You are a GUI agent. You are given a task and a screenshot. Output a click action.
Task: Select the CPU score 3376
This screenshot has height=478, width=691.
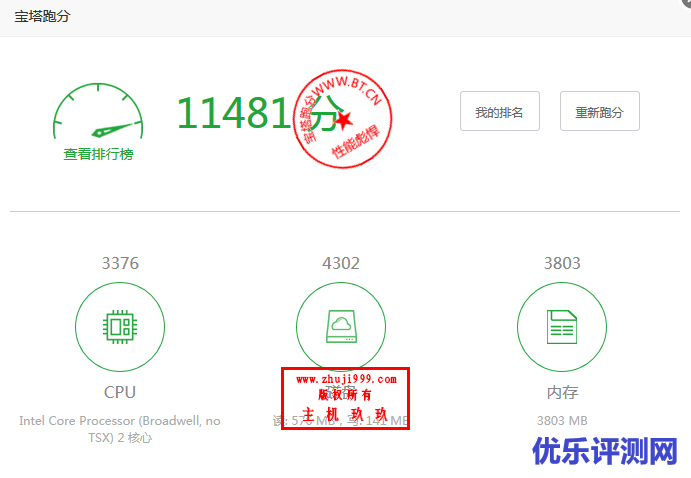(120, 263)
